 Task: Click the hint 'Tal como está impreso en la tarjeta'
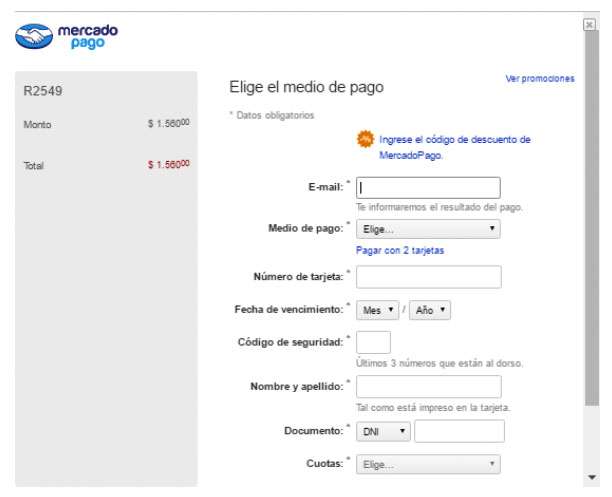pos(433,408)
